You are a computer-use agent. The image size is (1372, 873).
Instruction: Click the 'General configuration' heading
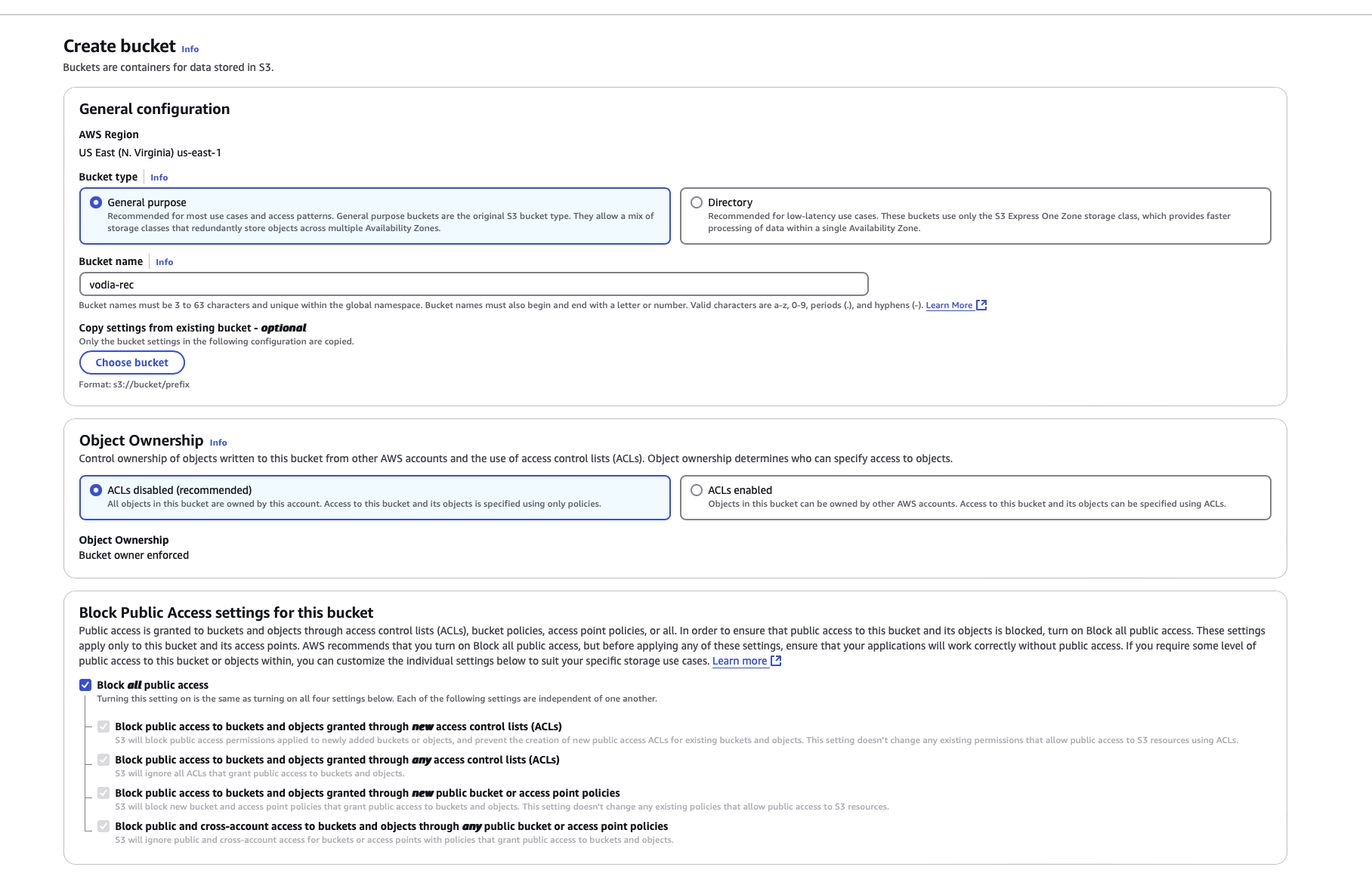pos(154,109)
